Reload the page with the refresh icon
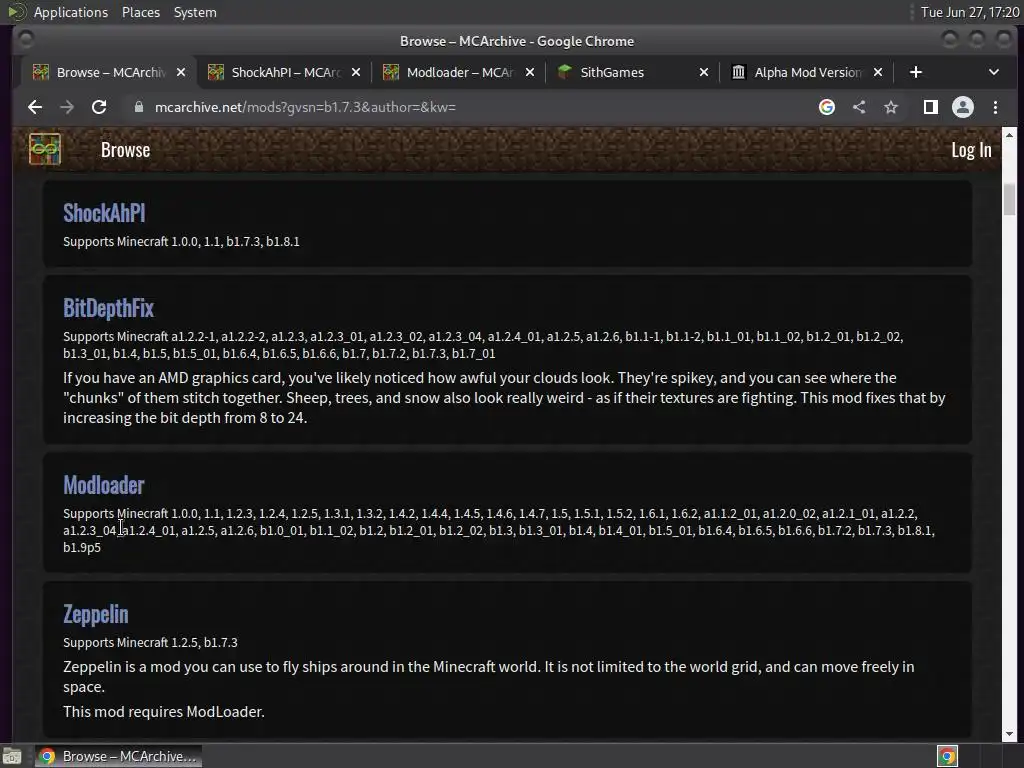 point(99,107)
